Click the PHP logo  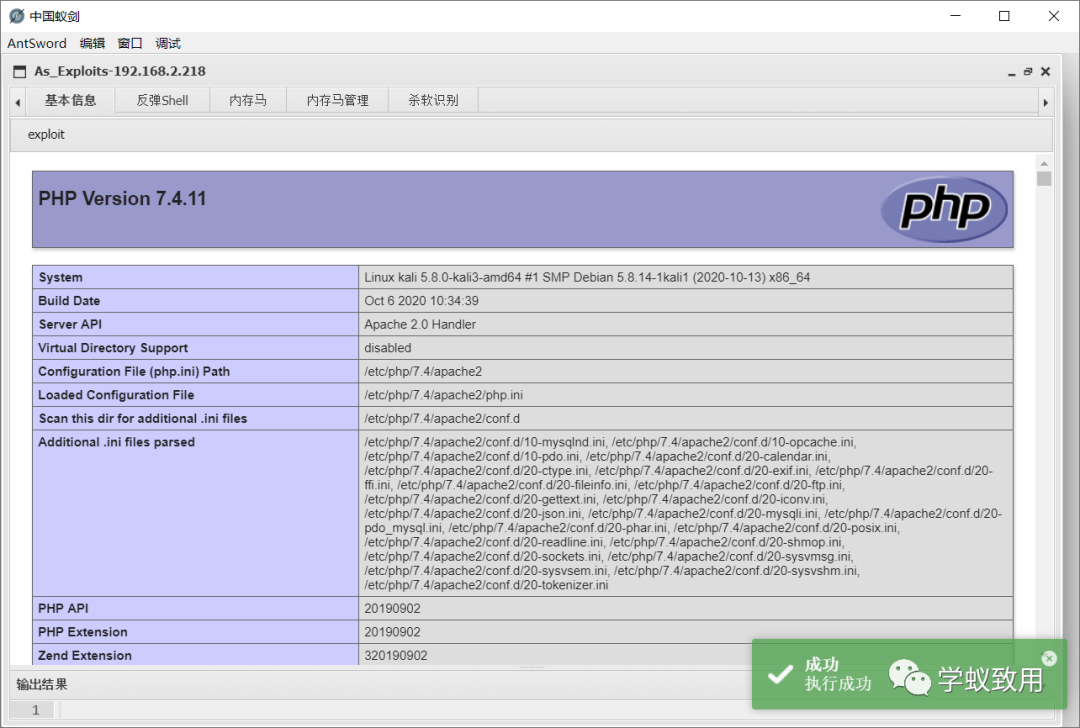944,209
